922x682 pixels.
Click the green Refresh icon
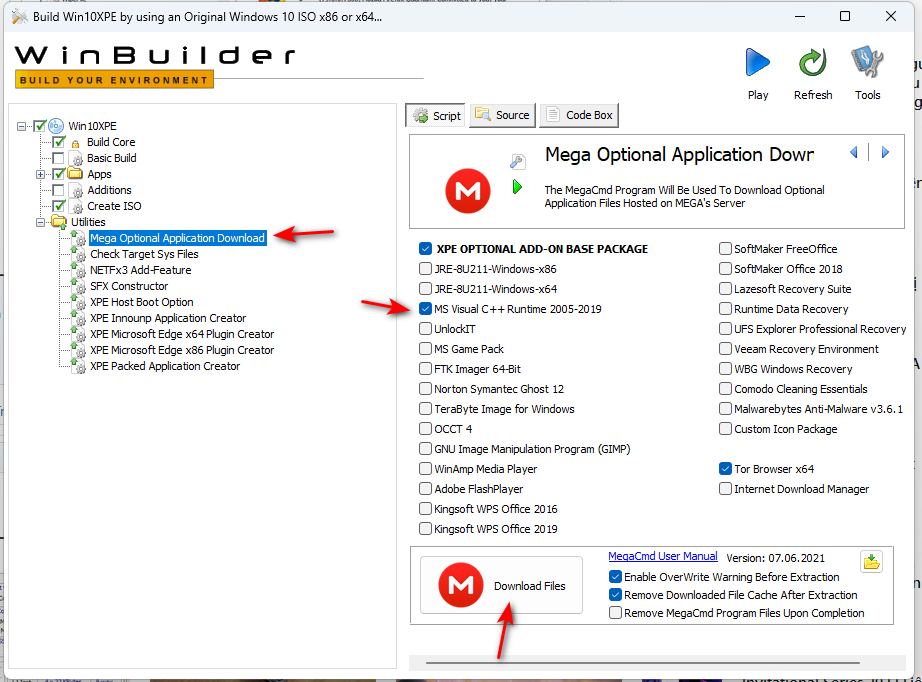(813, 62)
